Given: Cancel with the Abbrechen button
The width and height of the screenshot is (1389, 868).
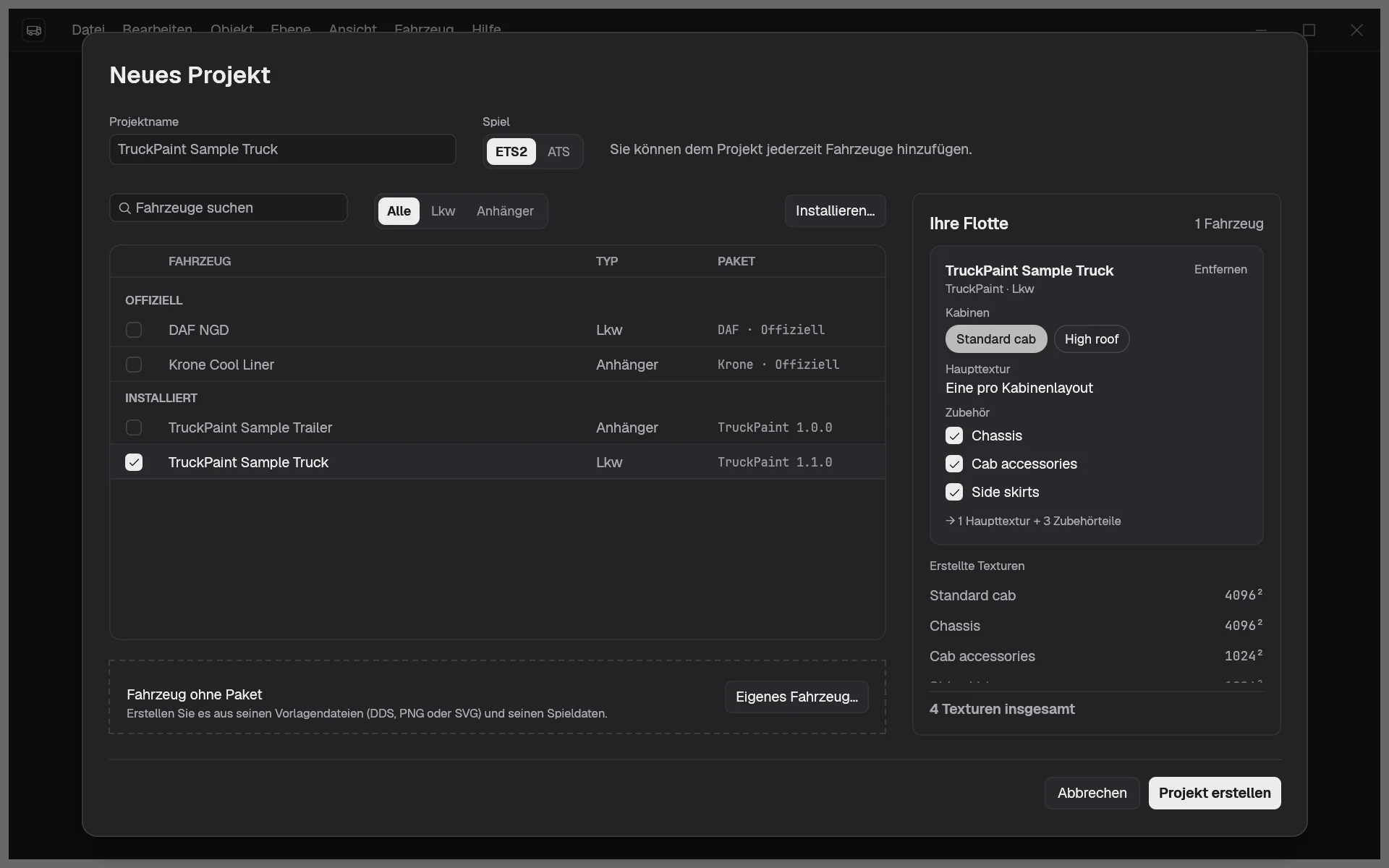Looking at the screenshot, I should [x=1092, y=793].
